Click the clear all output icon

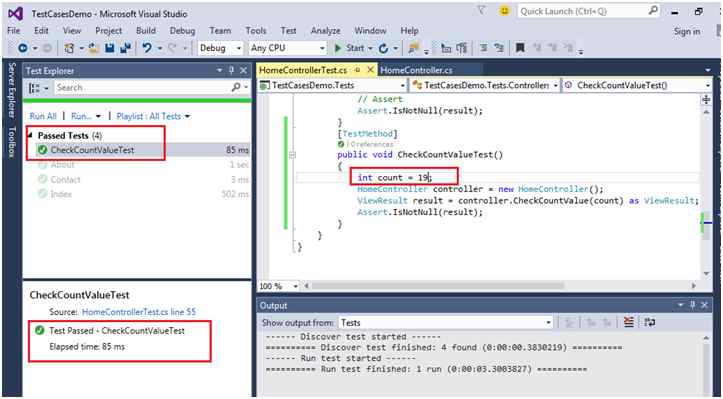628,322
